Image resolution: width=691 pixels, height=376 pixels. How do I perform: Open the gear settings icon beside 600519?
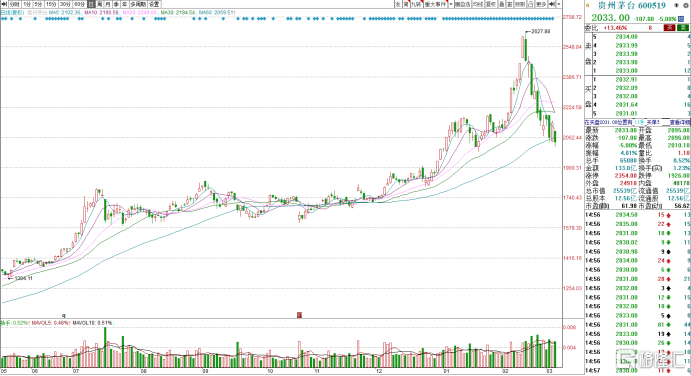coord(686,5)
